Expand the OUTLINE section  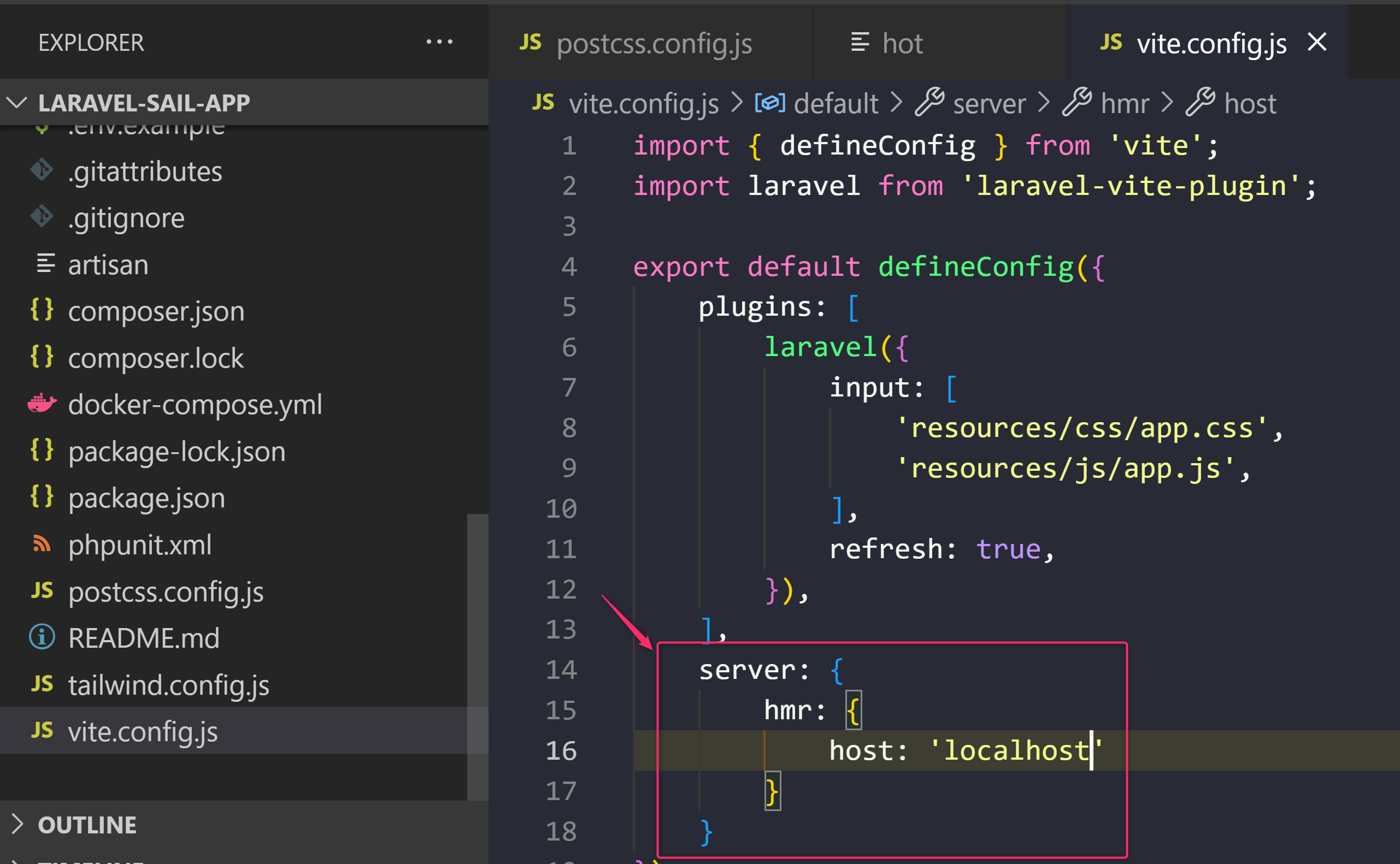(x=17, y=825)
